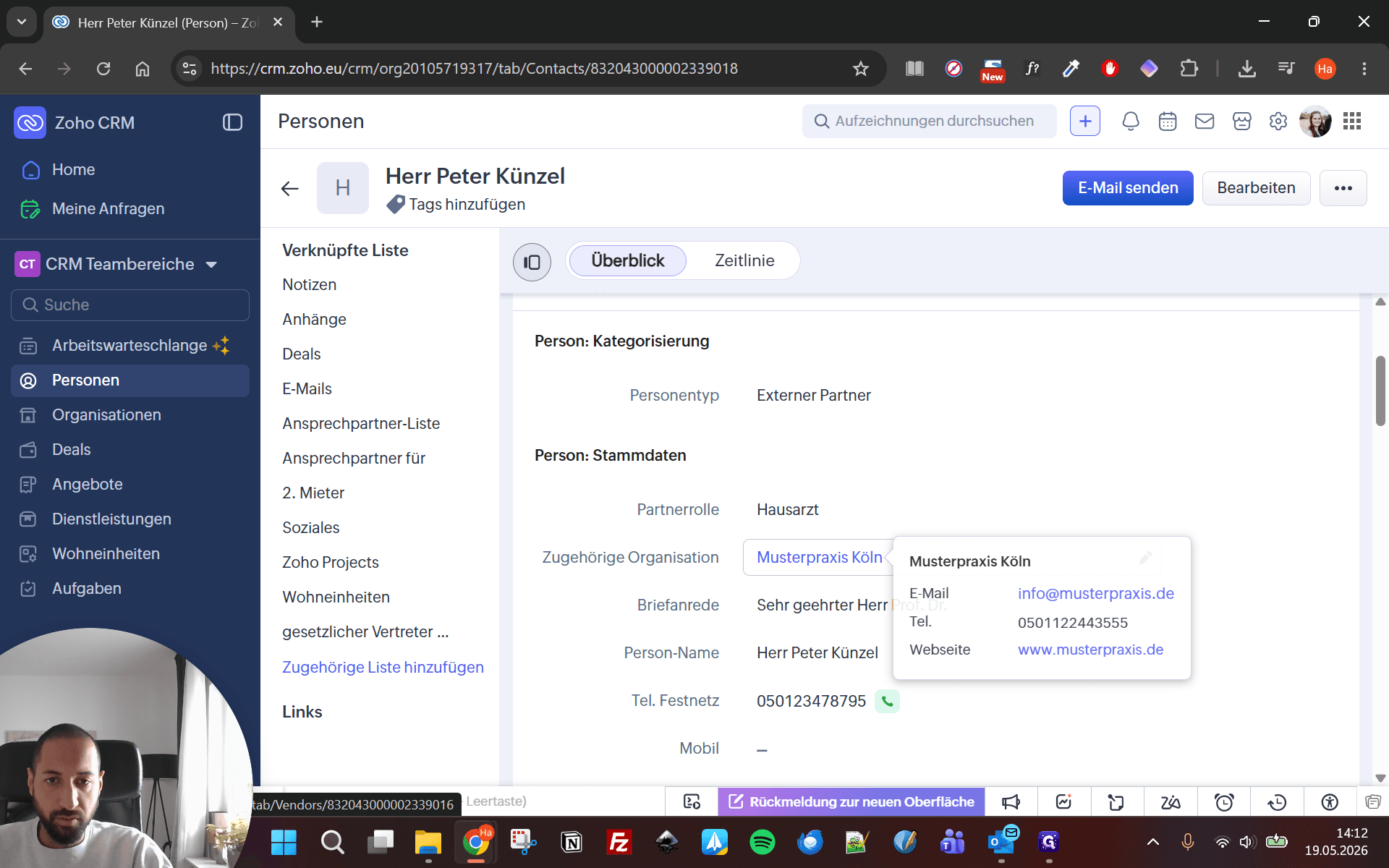
Task: Edit Musterpraxis Köln with pencil icon
Action: coord(1145,558)
